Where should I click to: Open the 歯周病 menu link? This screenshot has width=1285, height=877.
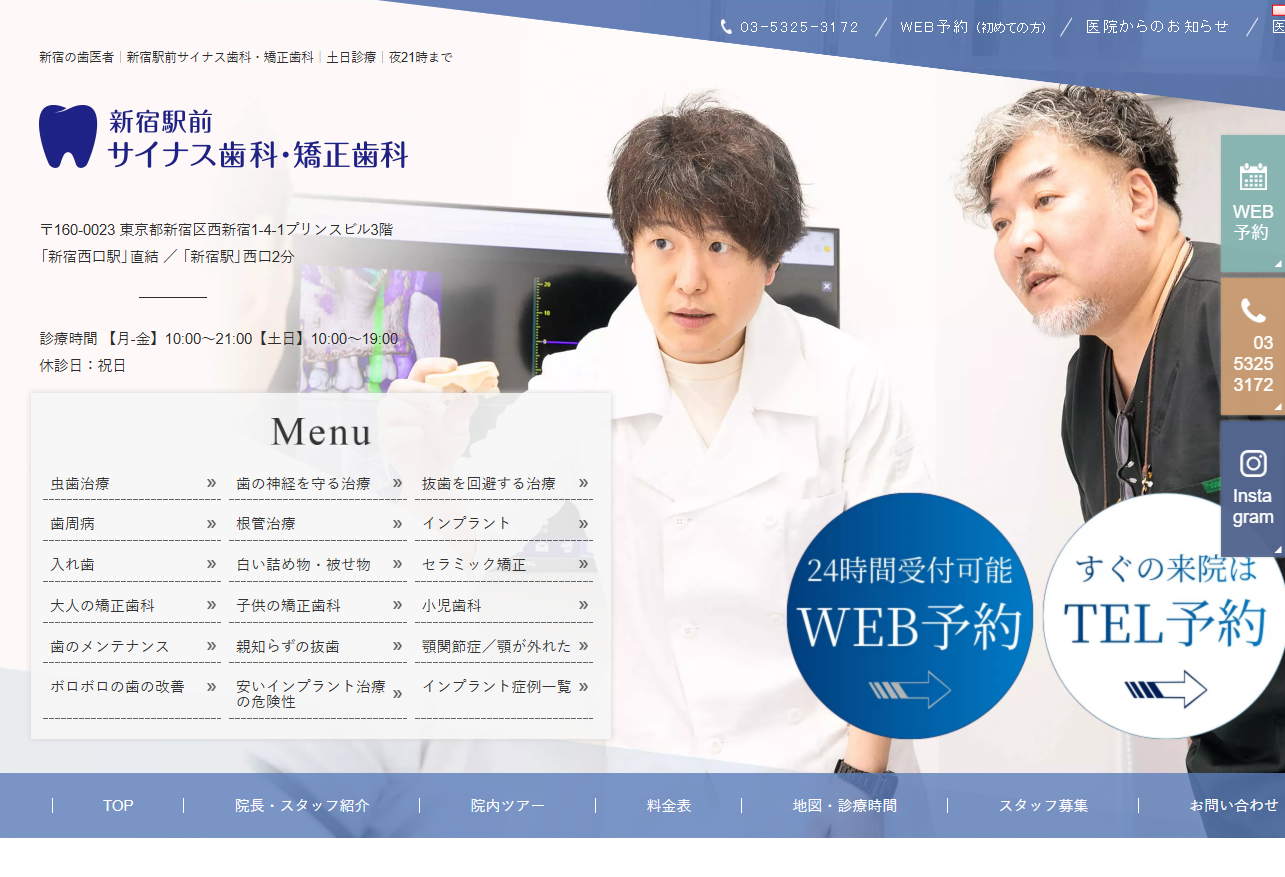(x=73, y=524)
